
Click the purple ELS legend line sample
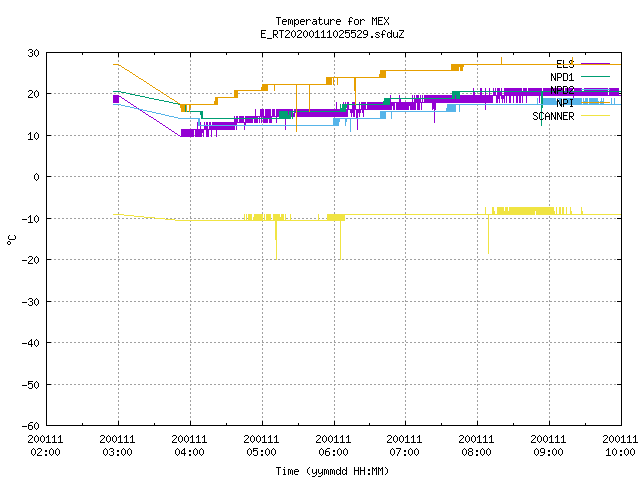(x=595, y=64)
